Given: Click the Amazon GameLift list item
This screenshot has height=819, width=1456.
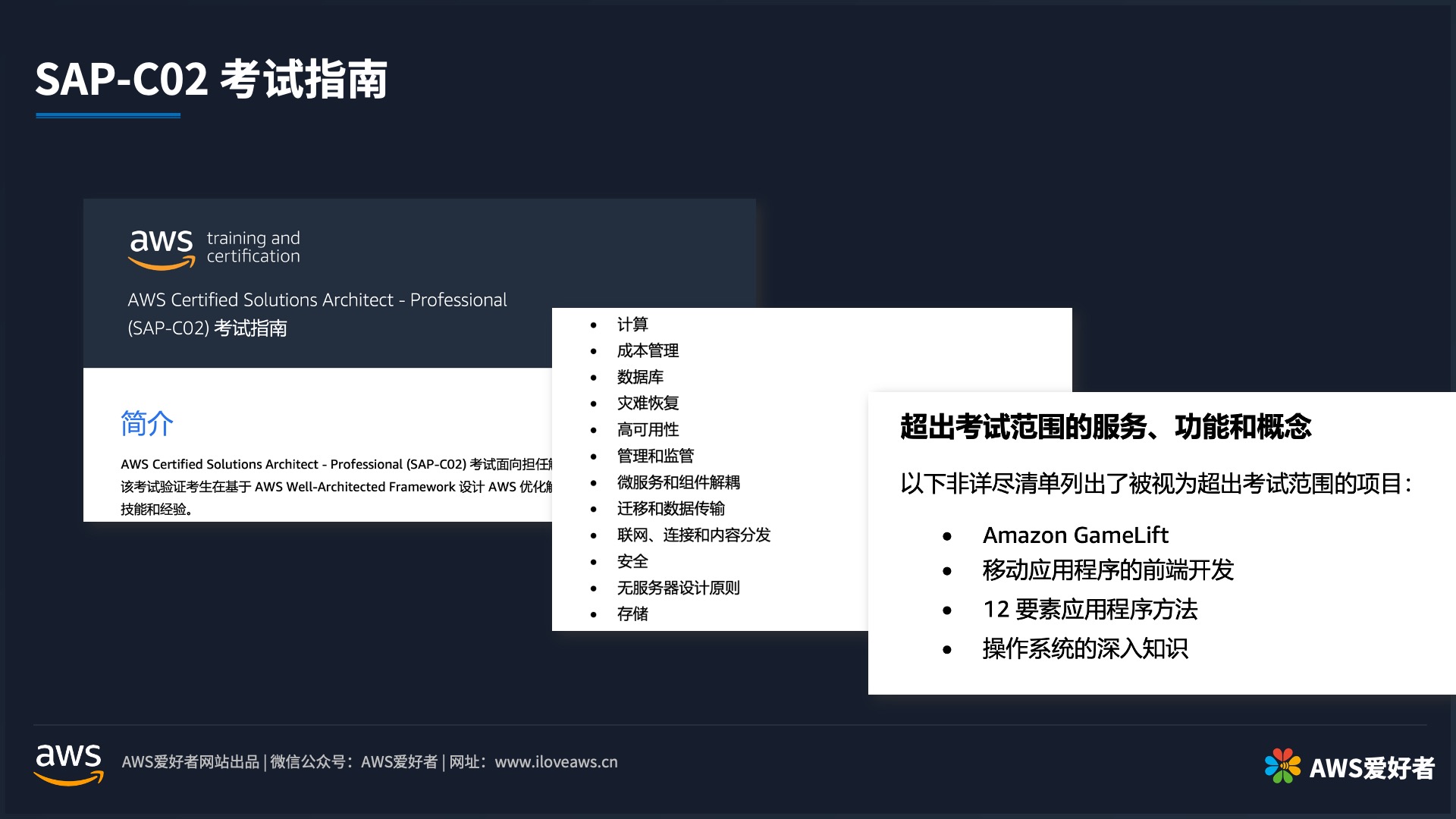Looking at the screenshot, I should pos(1076,535).
